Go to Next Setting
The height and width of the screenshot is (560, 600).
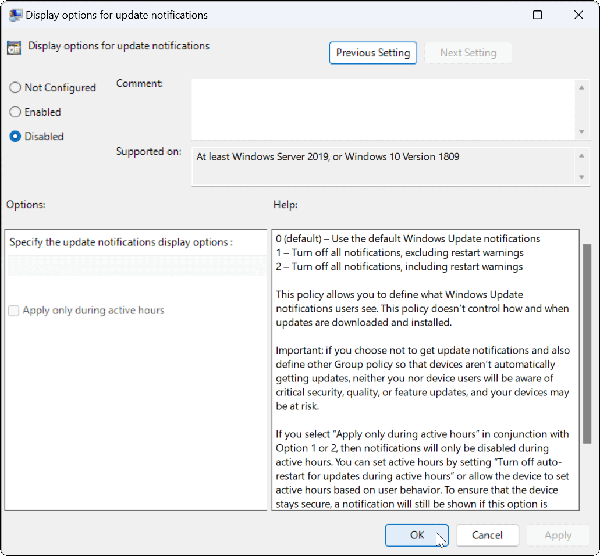point(468,53)
